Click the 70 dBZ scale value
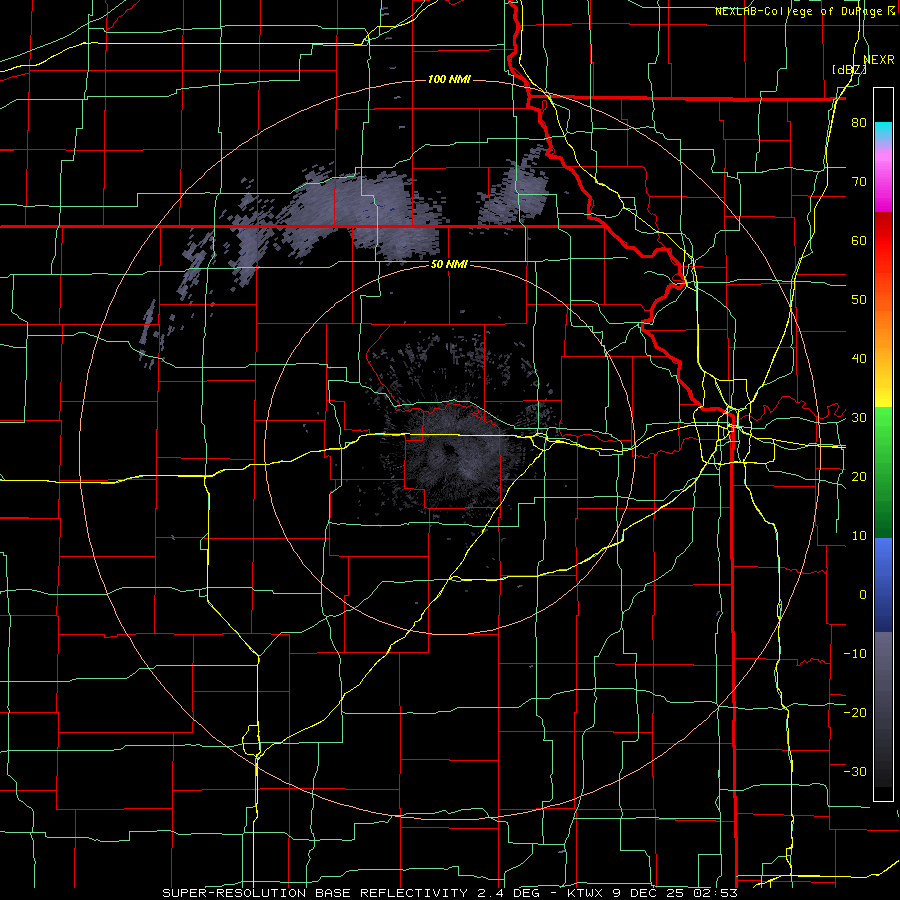The height and width of the screenshot is (900, 900). tap(859, 181)
